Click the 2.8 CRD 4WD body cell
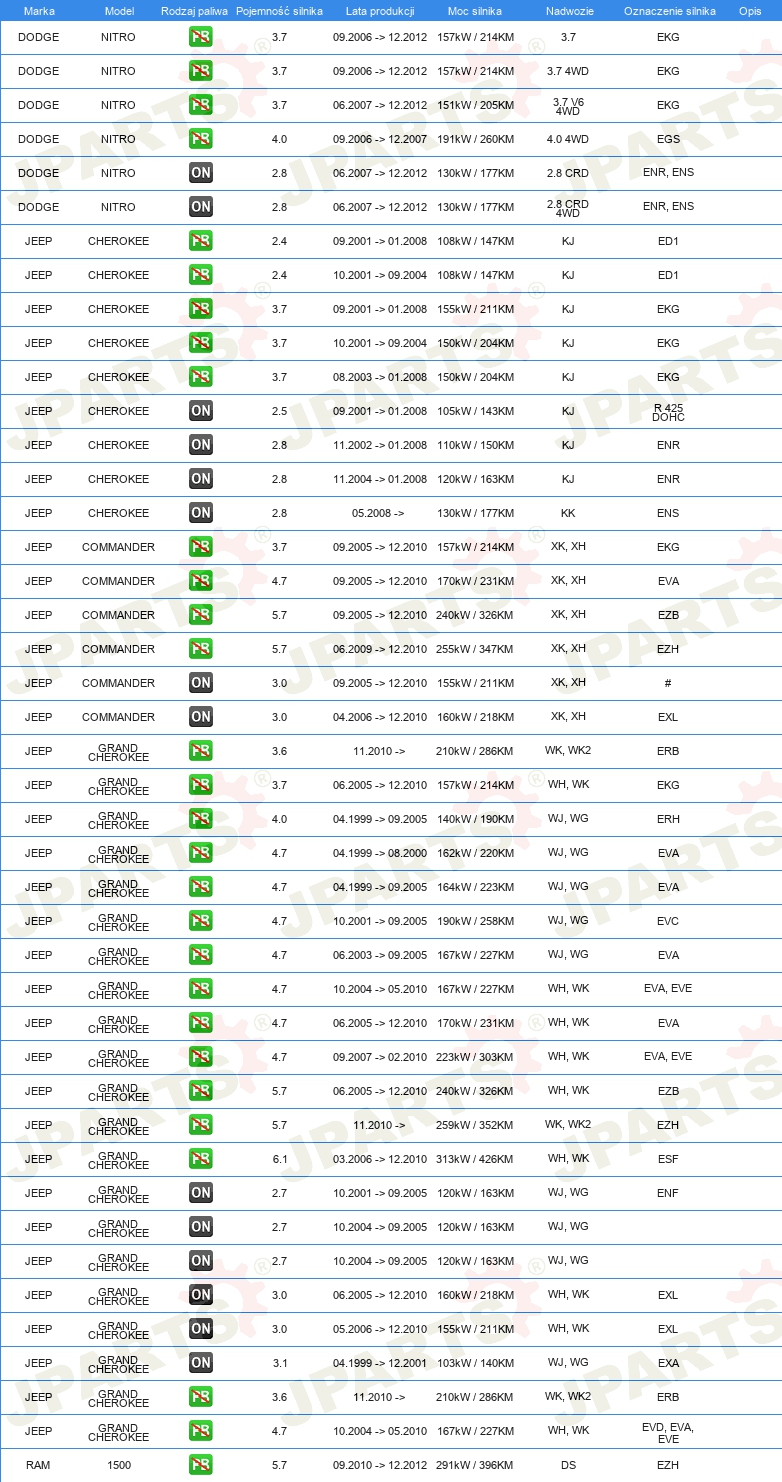 [568, 208]
